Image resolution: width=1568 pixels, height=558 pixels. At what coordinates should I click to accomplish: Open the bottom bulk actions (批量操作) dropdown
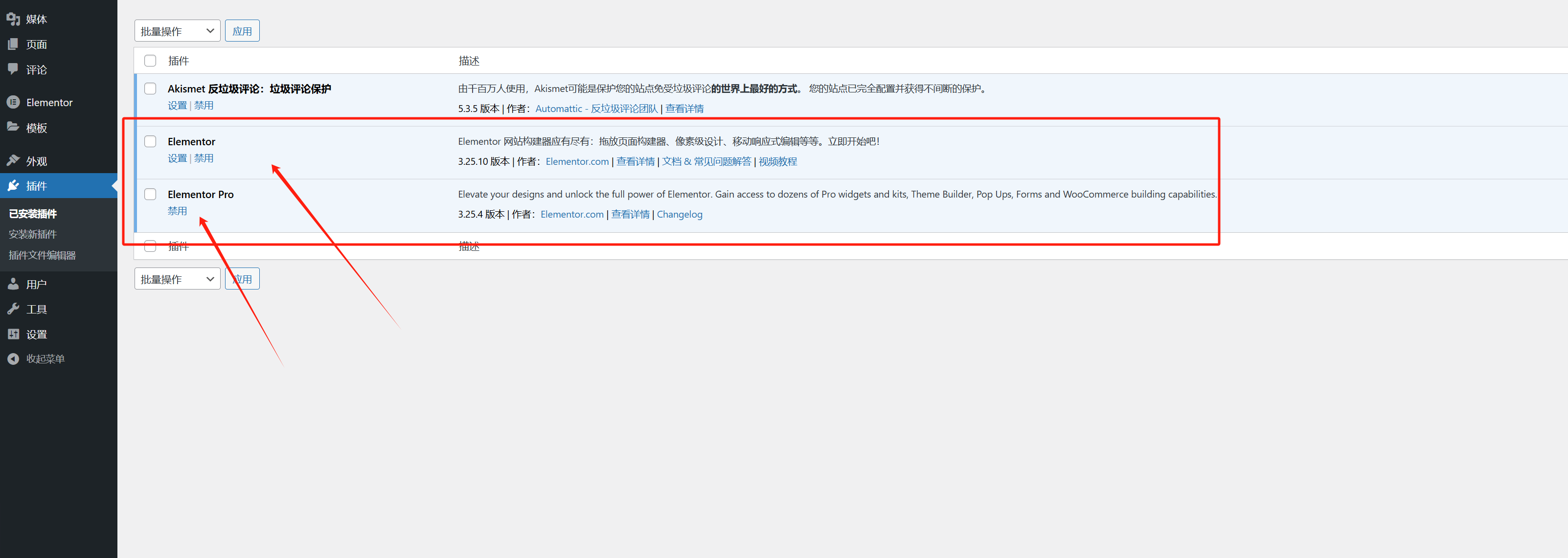[x=177, y=279]
